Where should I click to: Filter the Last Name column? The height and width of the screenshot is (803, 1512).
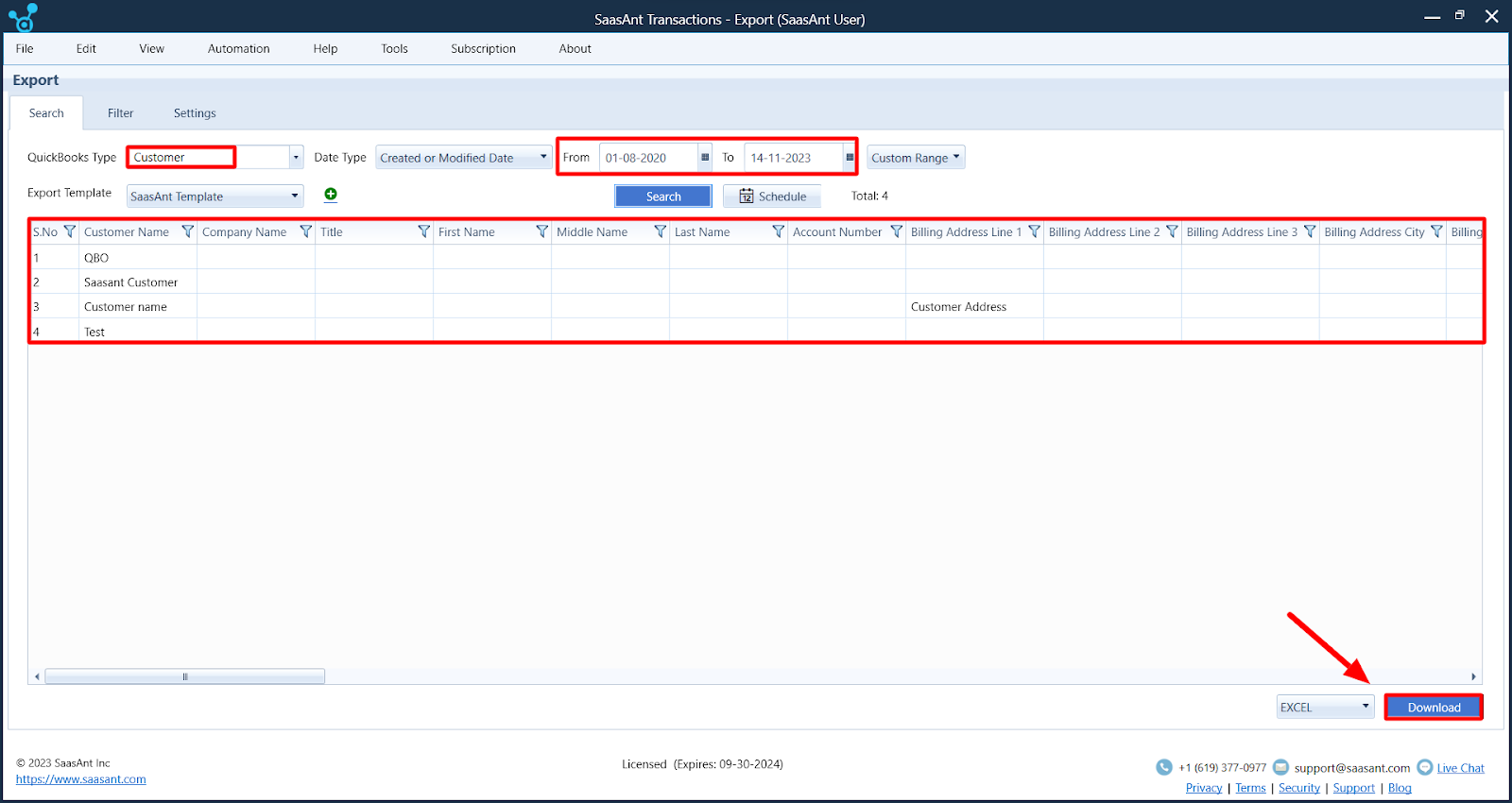778,231
